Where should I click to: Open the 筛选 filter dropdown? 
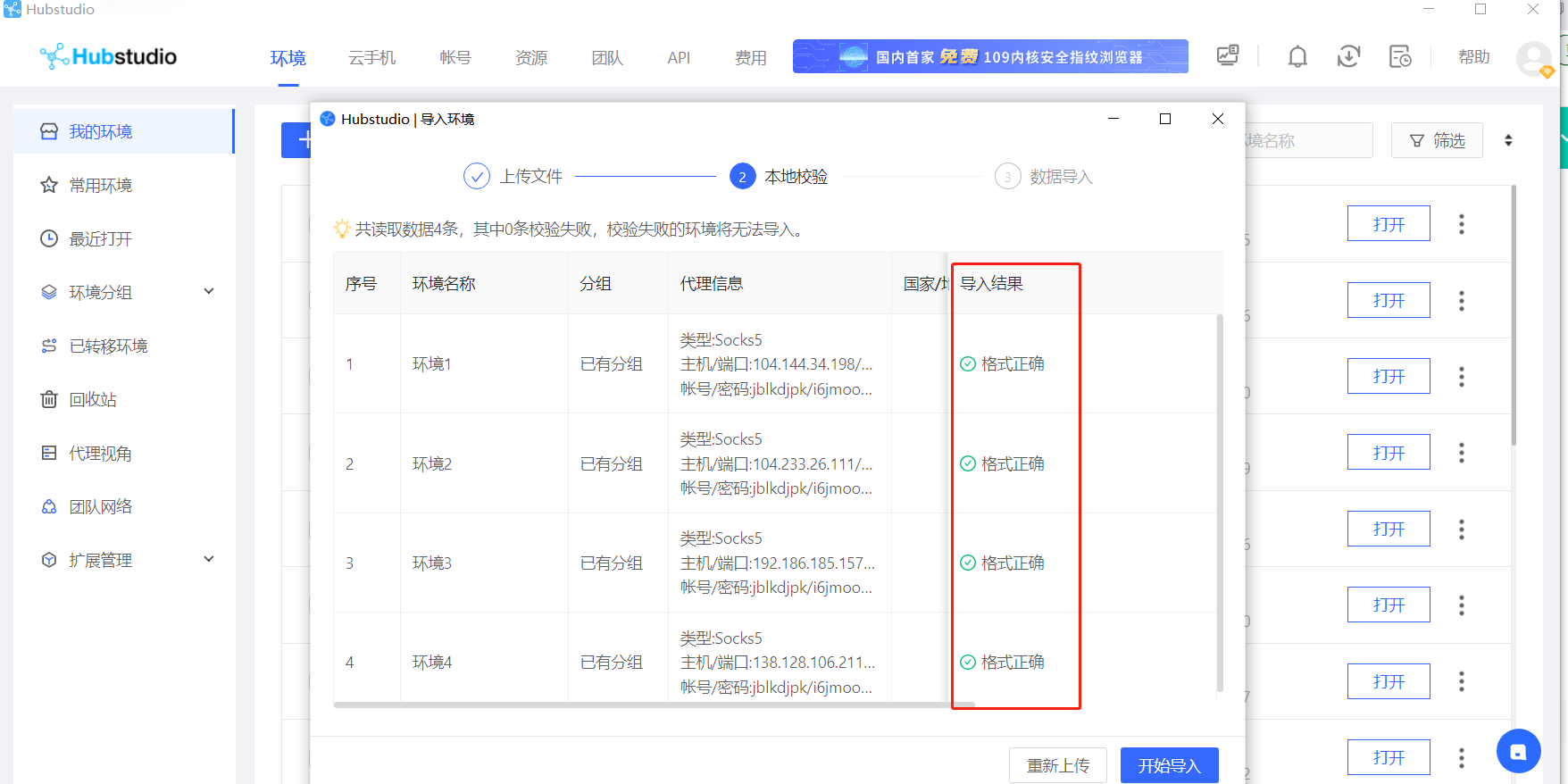coord(1437,140)
